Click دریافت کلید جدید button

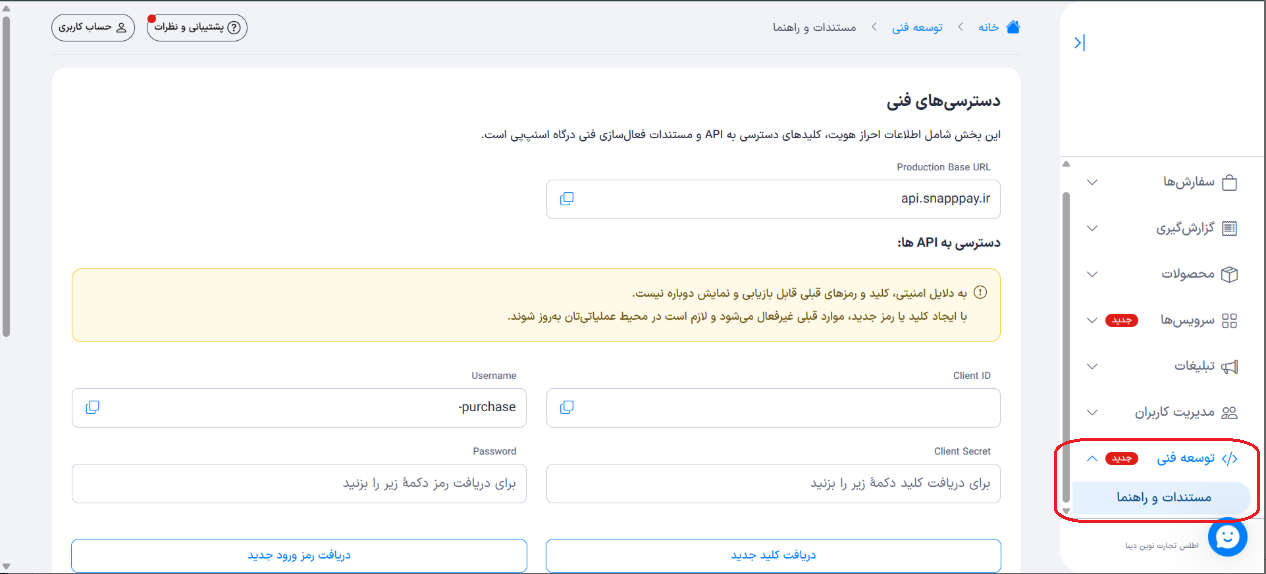pyautogui.click(x=773, y=555)
